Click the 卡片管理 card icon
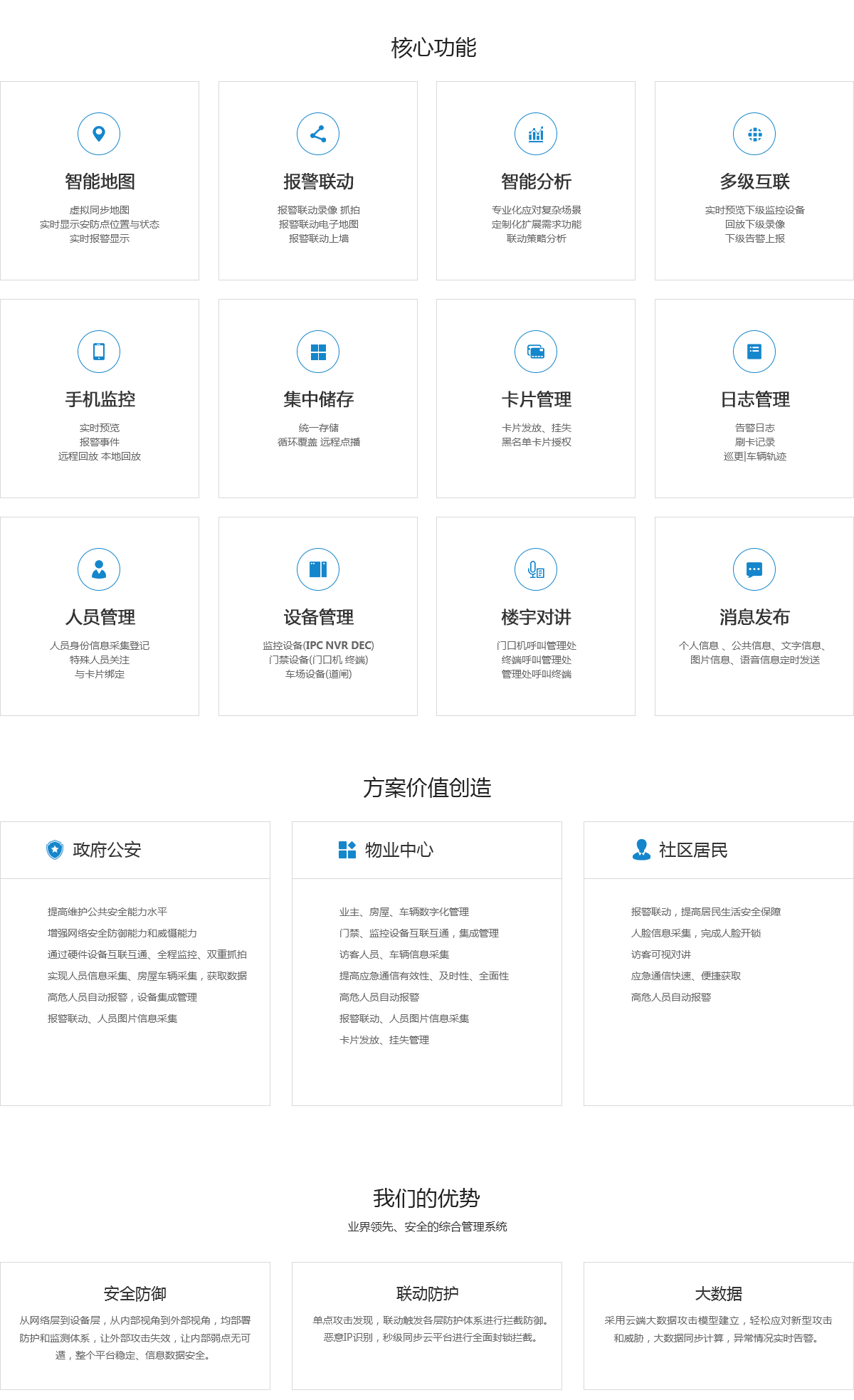This screenshot has width=854, height=1400. click(536, 352)
